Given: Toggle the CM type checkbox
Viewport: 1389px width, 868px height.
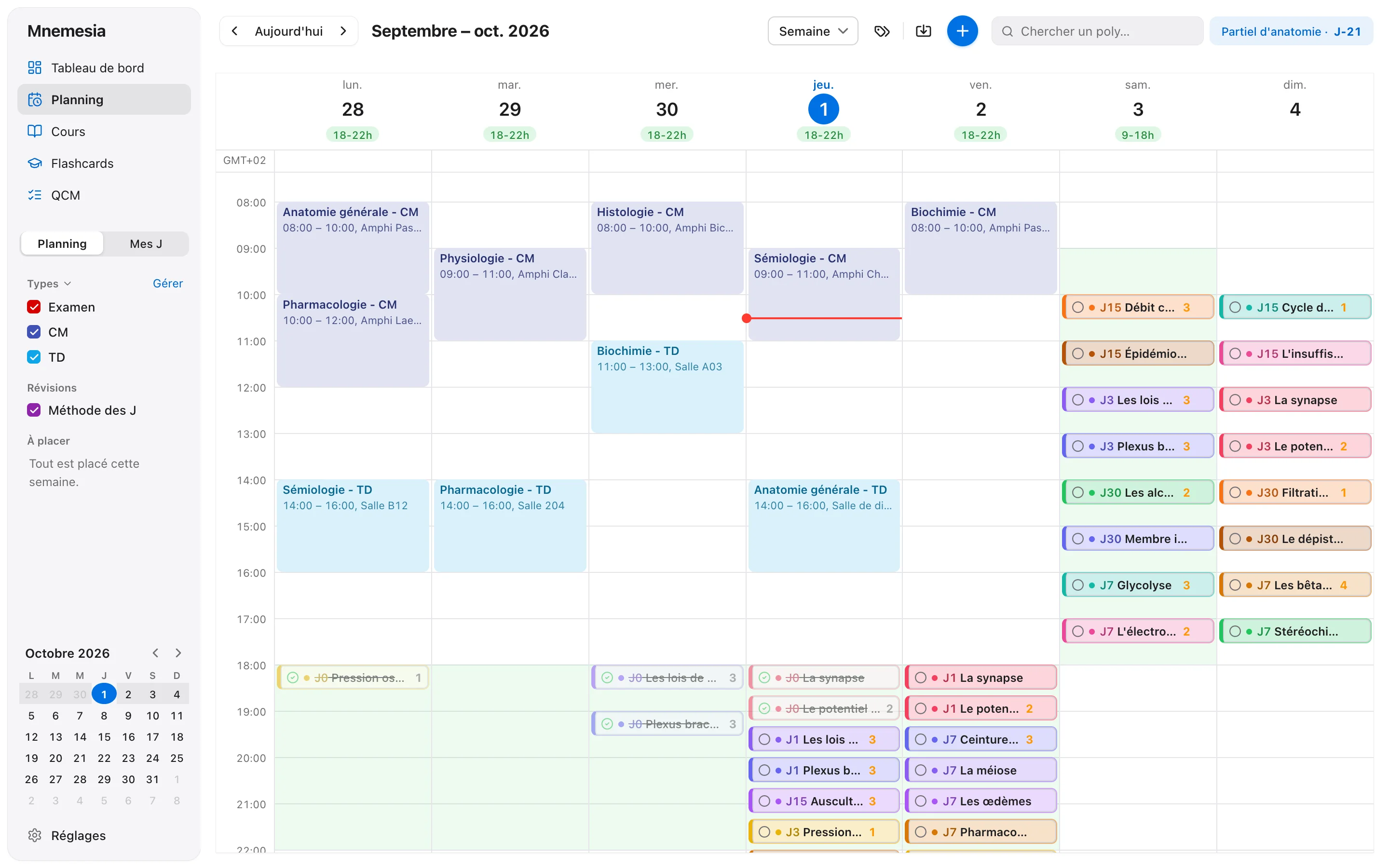Looking at the screenshot, I should [x=34, y=332].
